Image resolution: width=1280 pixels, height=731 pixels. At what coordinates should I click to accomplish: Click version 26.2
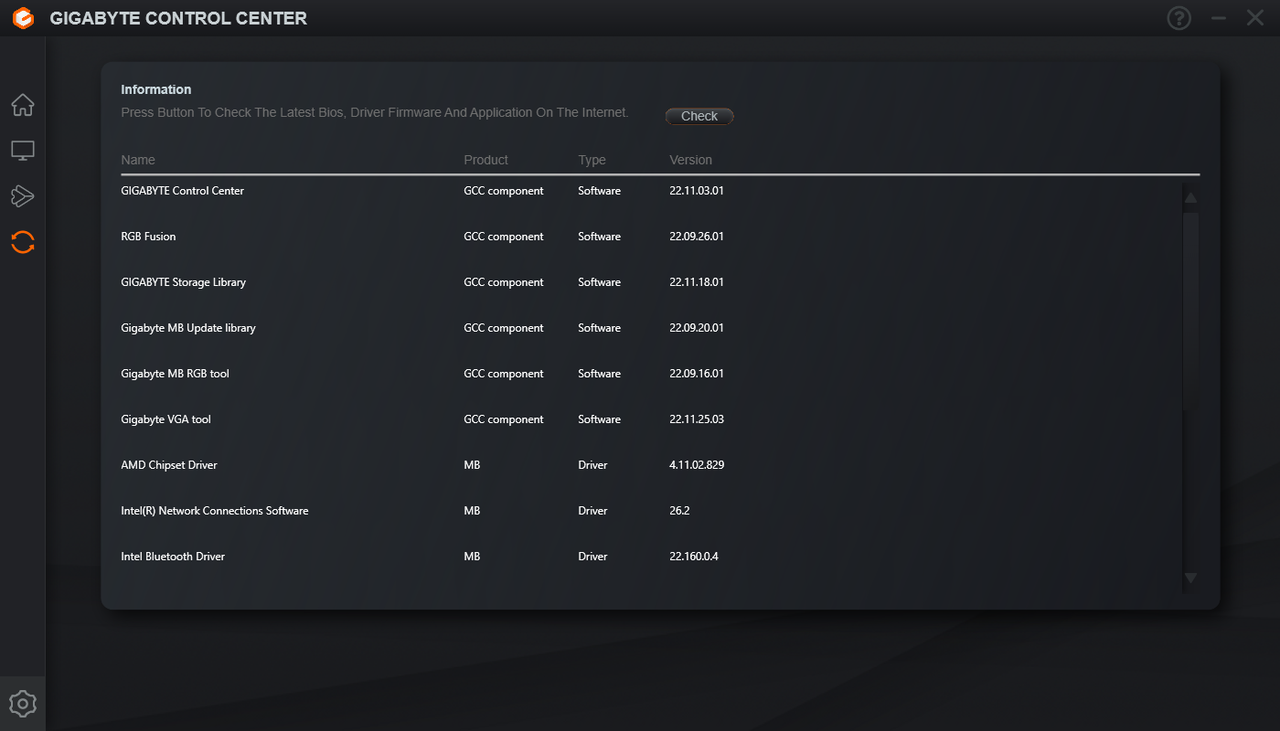pyautogui.click(x=680, y=511)
